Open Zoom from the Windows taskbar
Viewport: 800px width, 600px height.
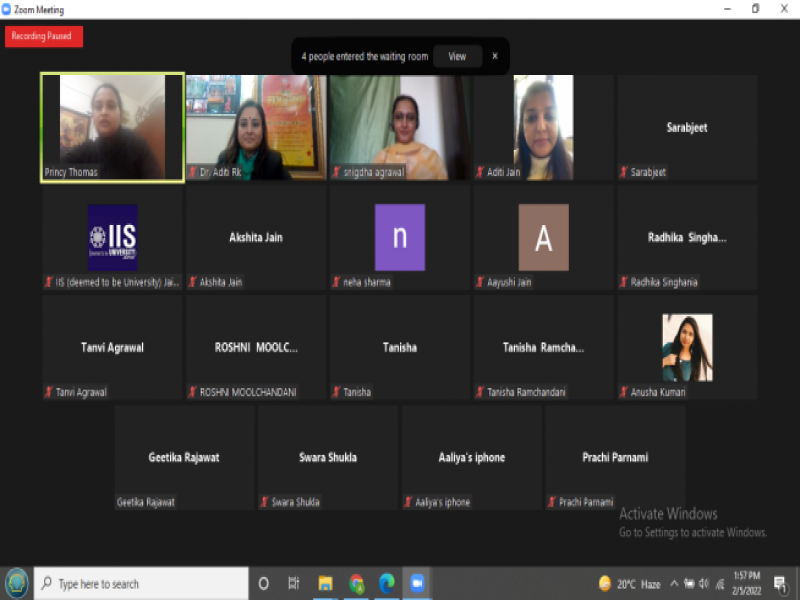click(x=417, y=584)
